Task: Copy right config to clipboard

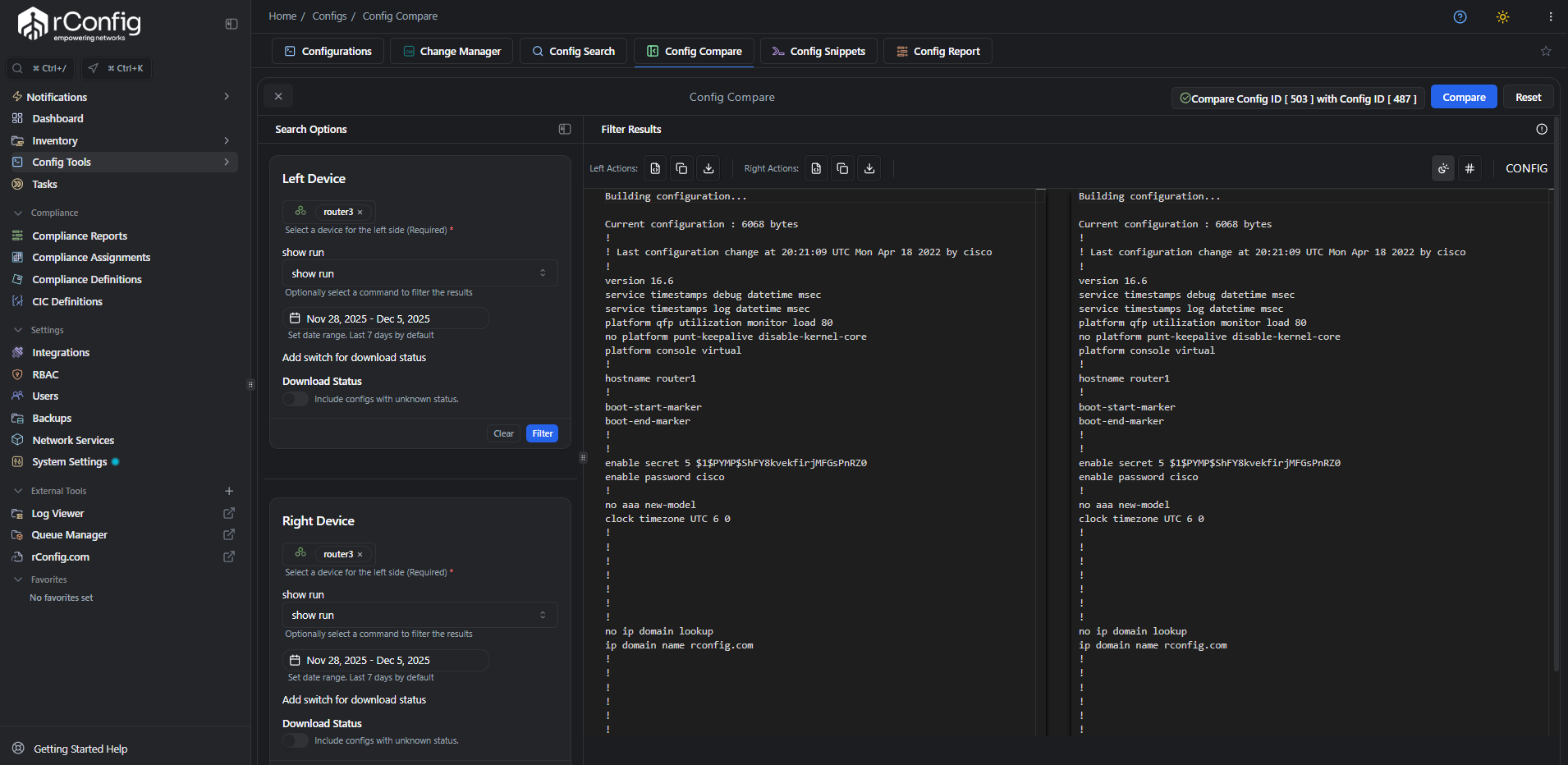Action: (x=841, y=168)
